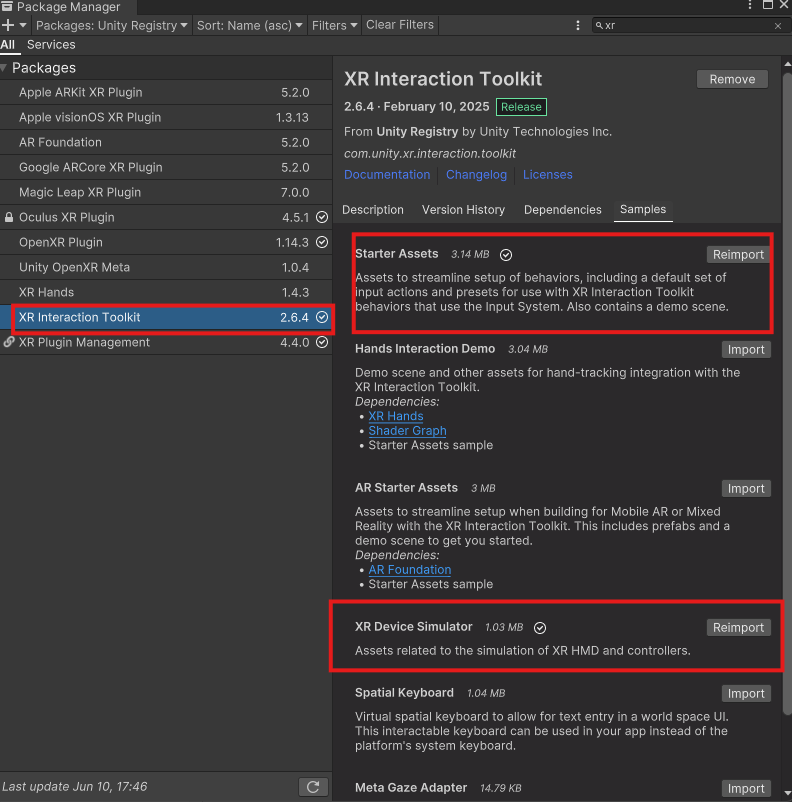
Task: Import the Hands Interaction Demo sample
Action: coord(746,350)
